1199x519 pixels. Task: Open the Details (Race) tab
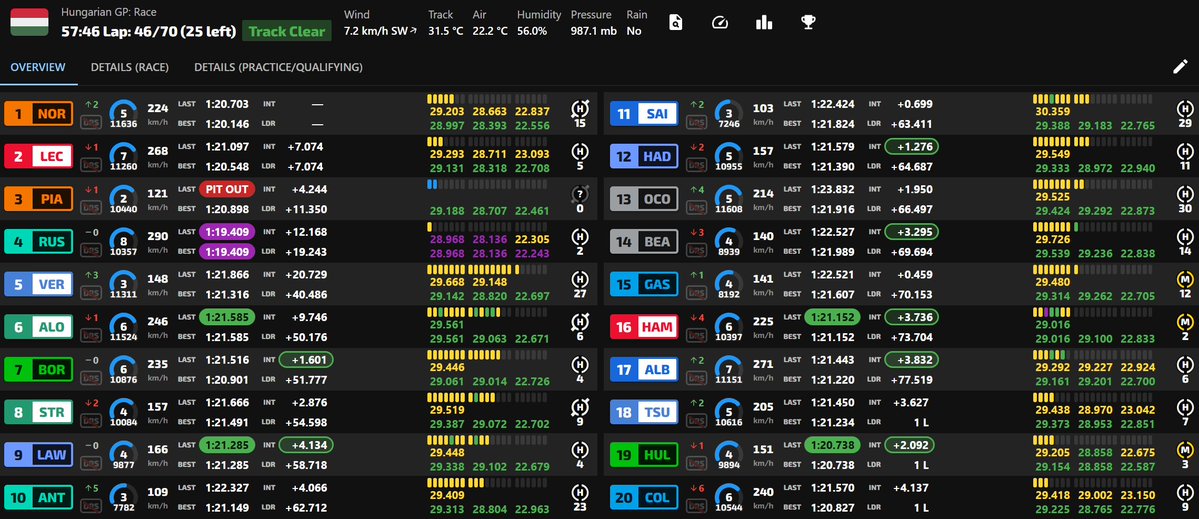(x=130, y=67)
